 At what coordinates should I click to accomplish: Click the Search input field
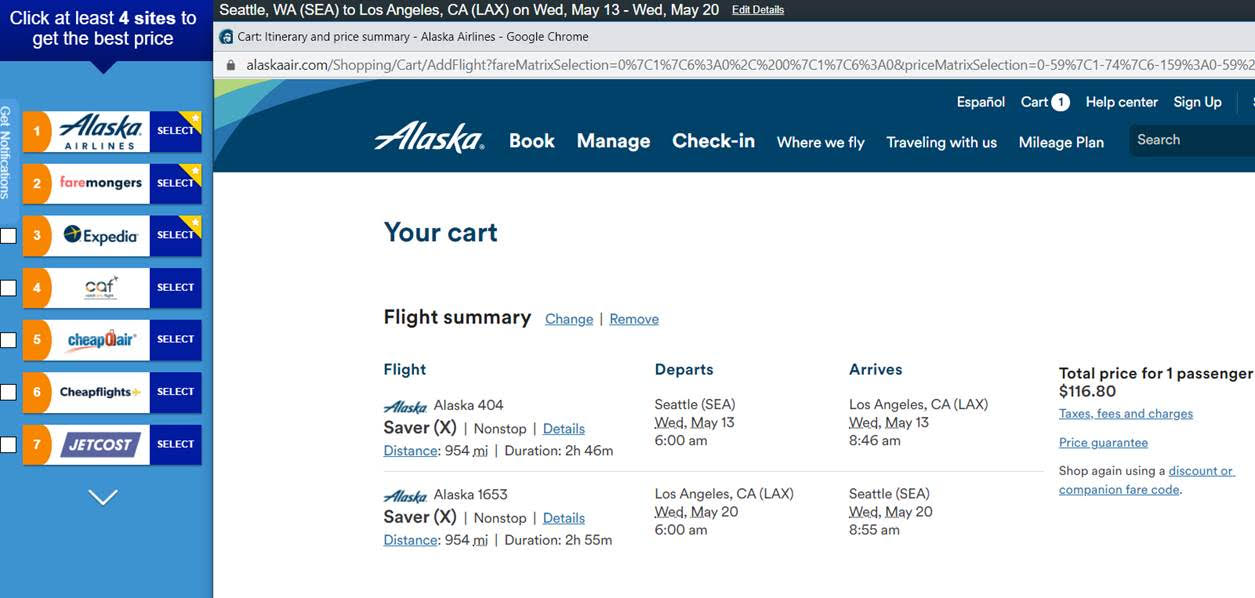[1192, 140]
